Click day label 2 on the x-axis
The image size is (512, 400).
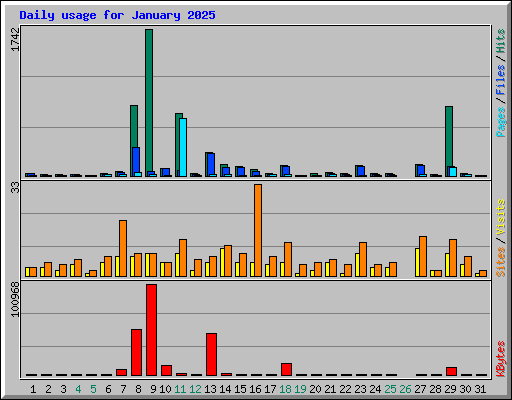48,389
